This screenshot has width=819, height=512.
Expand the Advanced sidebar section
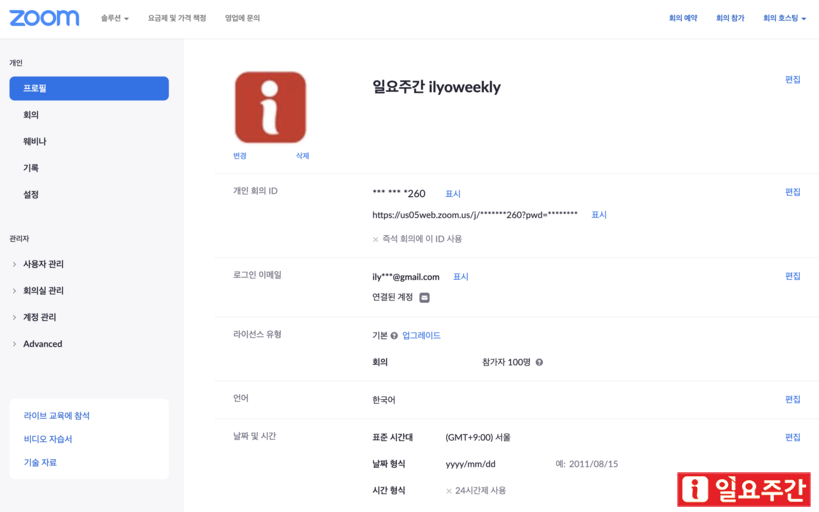pos(42,344)
